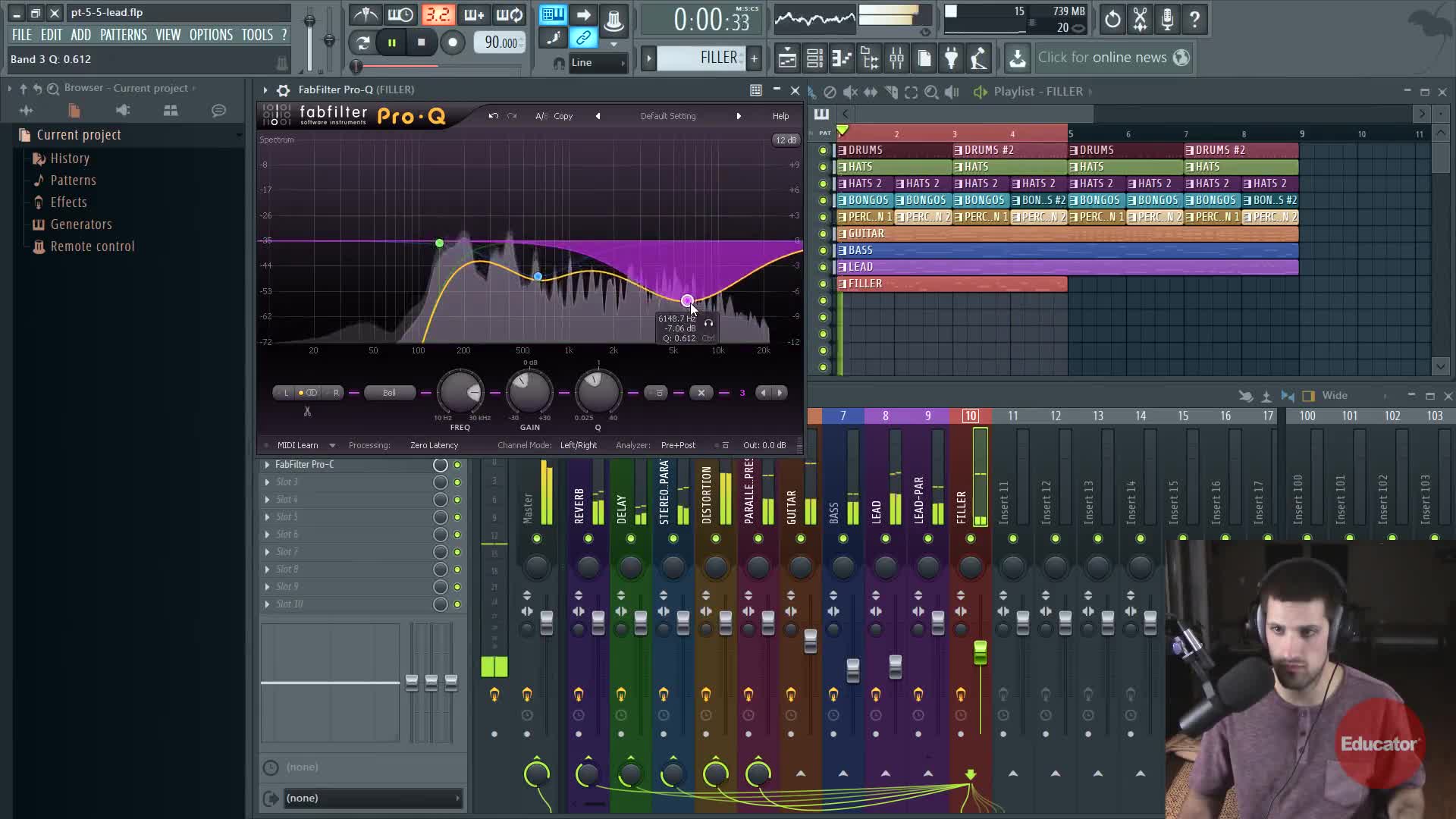Image resolution: width=1456 pixels, height=819 pixels.
Task: Click Pro-Q undo arrow
Action: [494, 116]
